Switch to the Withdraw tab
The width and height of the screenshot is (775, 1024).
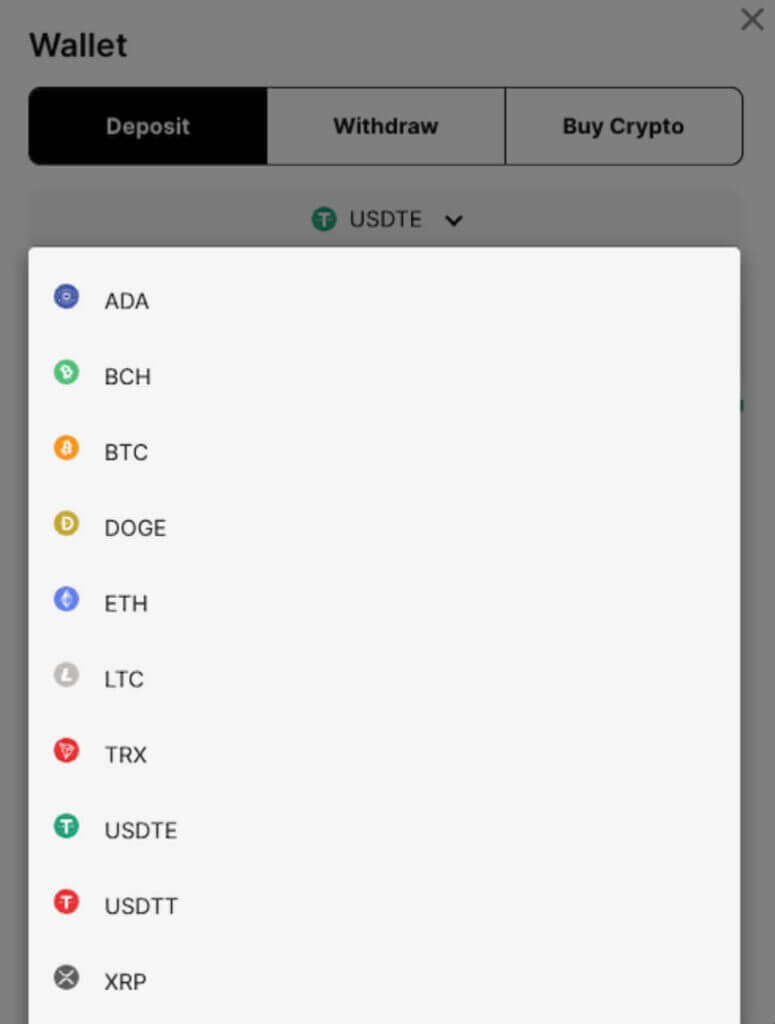[385, 126]
